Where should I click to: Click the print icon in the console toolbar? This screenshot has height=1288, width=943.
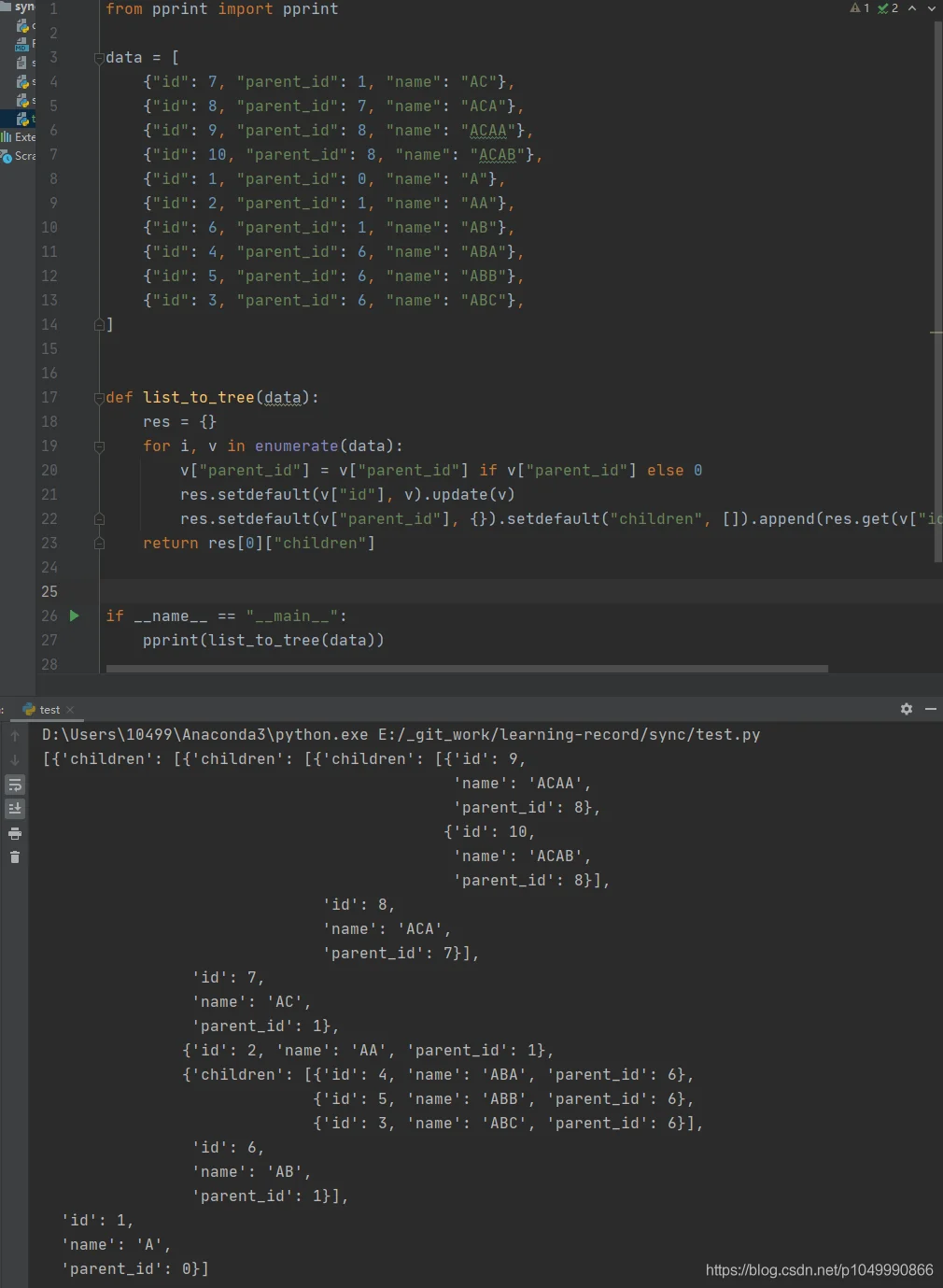pyautogui.click(x=15, y=833)
